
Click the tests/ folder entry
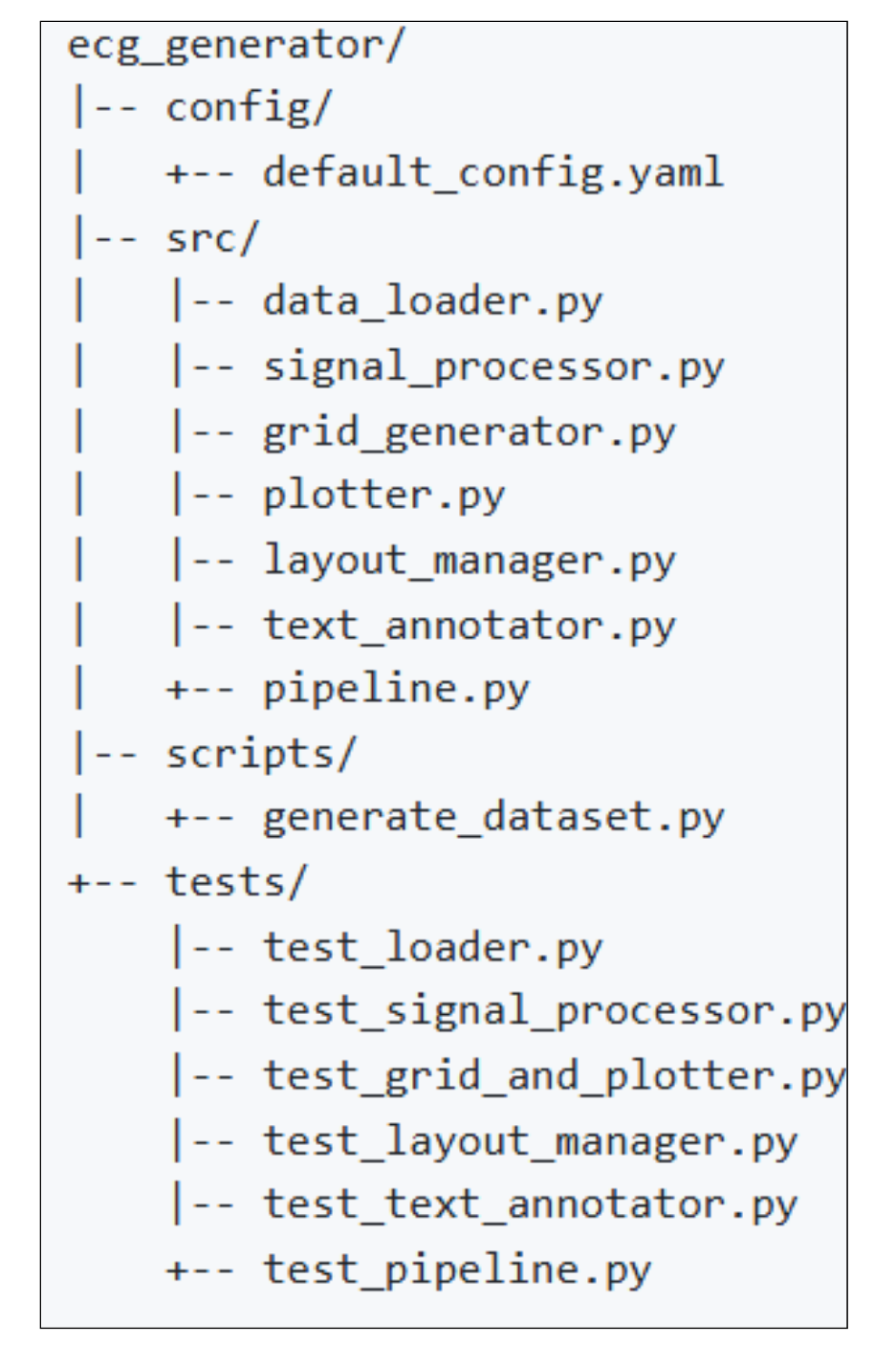click(x=236, y=882)
